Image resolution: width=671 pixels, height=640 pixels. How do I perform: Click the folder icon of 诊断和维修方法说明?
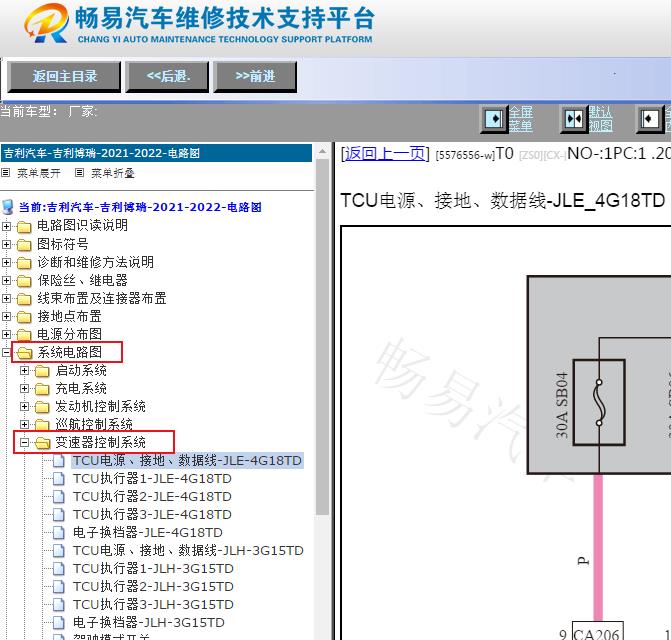tap(24, 263)
